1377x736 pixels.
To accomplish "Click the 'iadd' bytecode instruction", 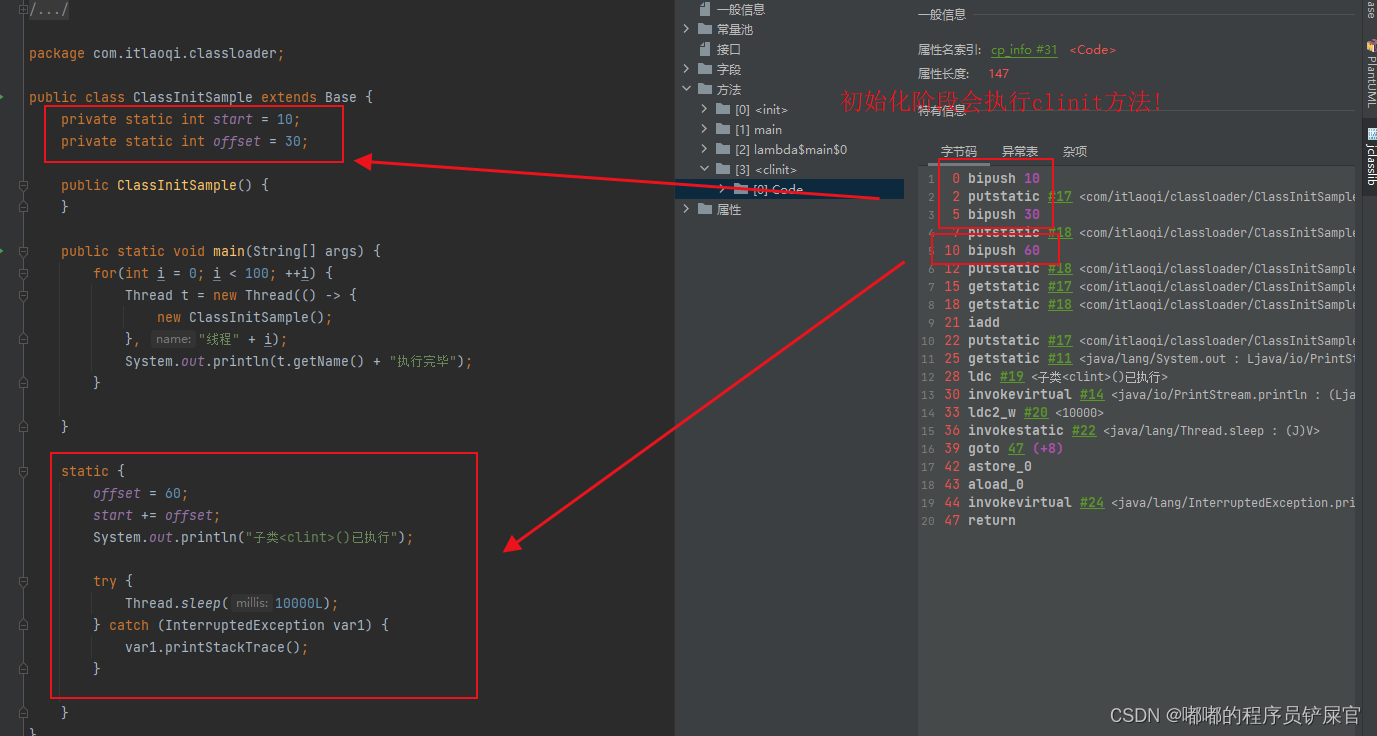I will (x=984, y=323).
